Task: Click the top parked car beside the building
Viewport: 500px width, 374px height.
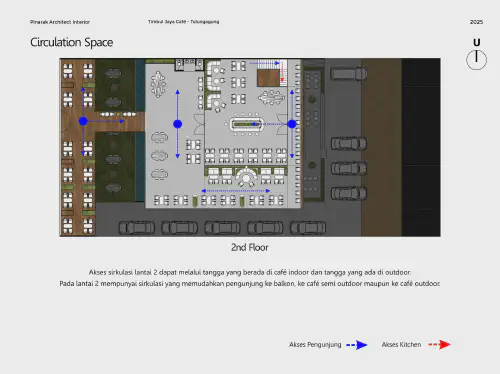Action: 349,74
